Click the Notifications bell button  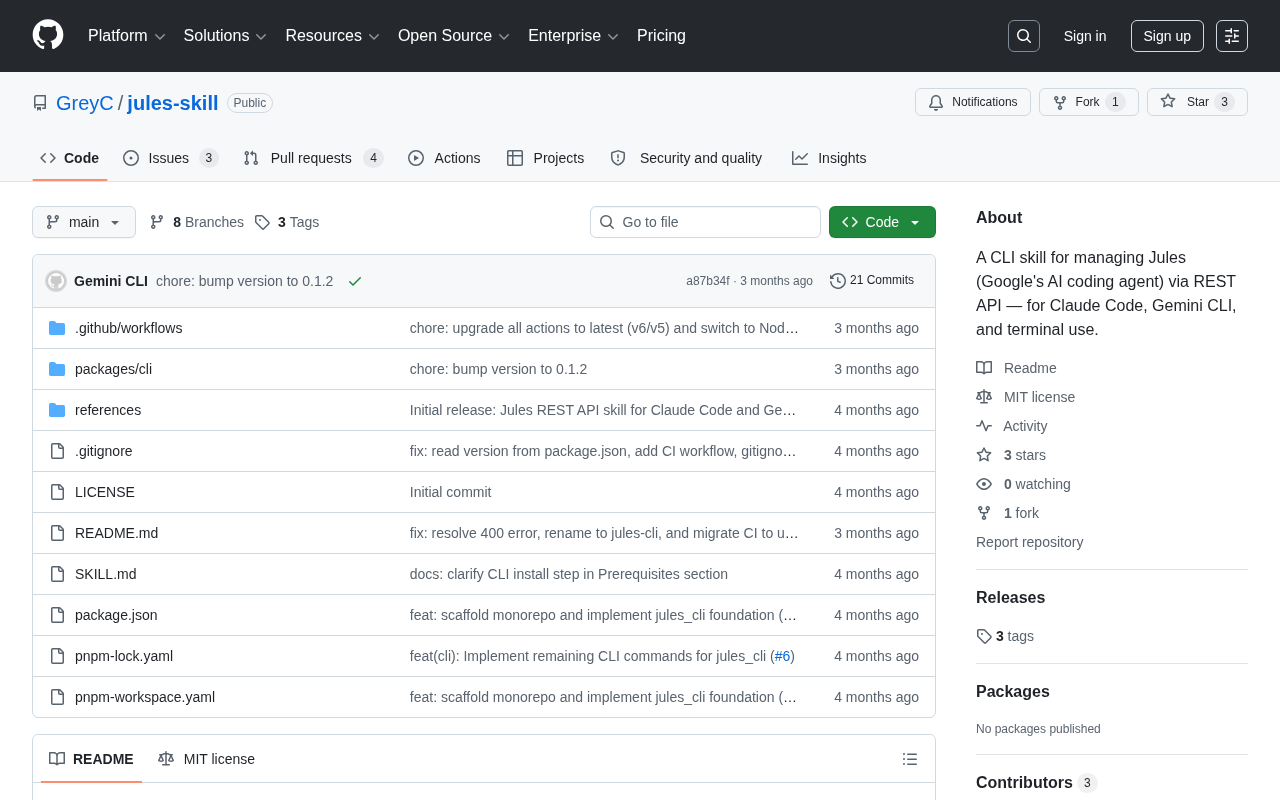[x=973, y=102]
